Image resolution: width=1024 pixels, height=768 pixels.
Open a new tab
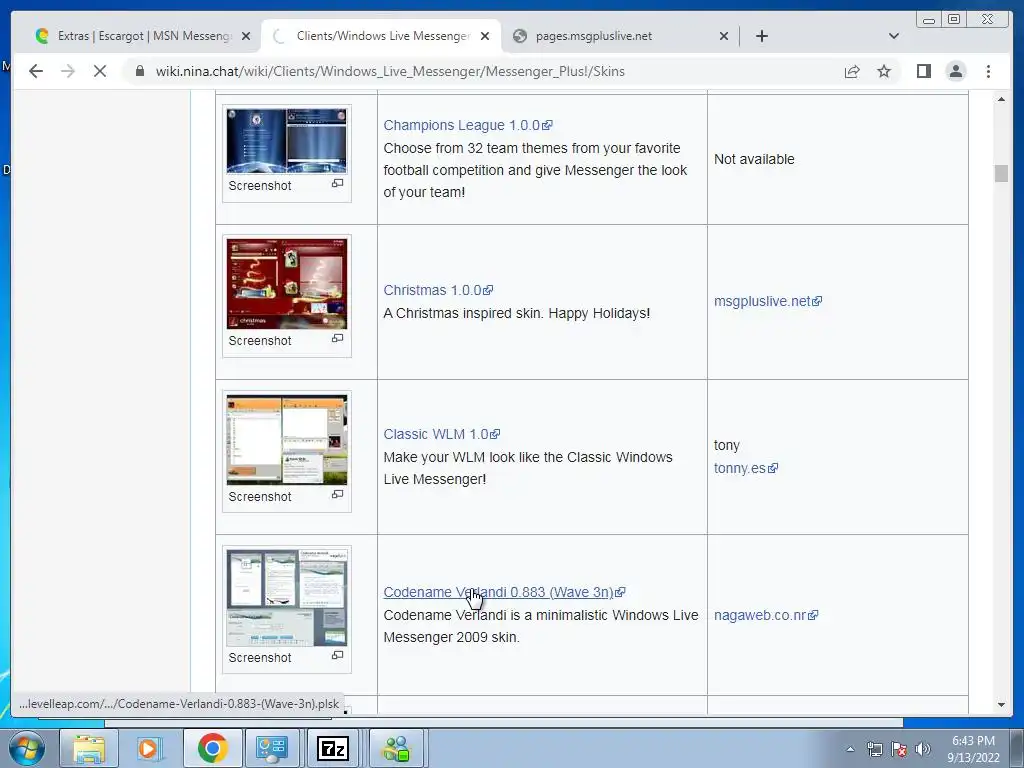[x=761, y=36]
